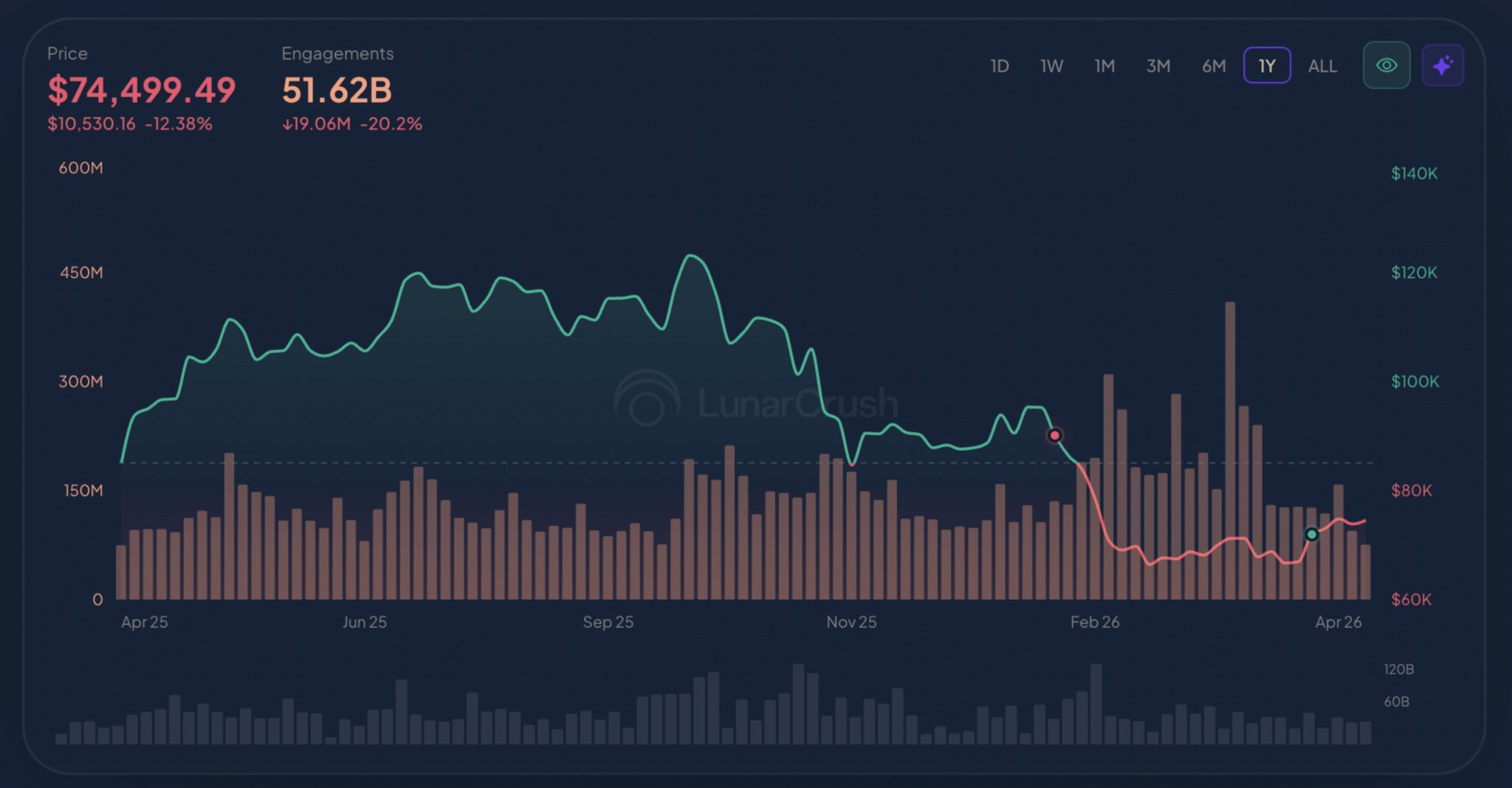Screen dimensions: 1512x788
Task: Click the Price label heading
Action: (67, 53)
